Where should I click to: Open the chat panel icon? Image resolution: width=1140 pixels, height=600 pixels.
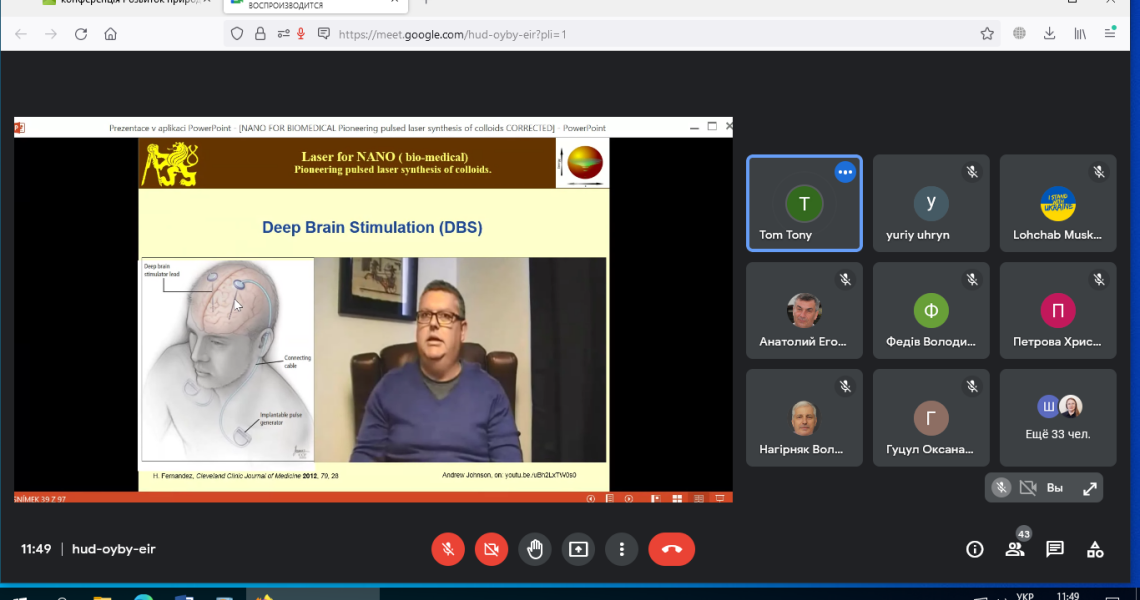point(1055,550)
